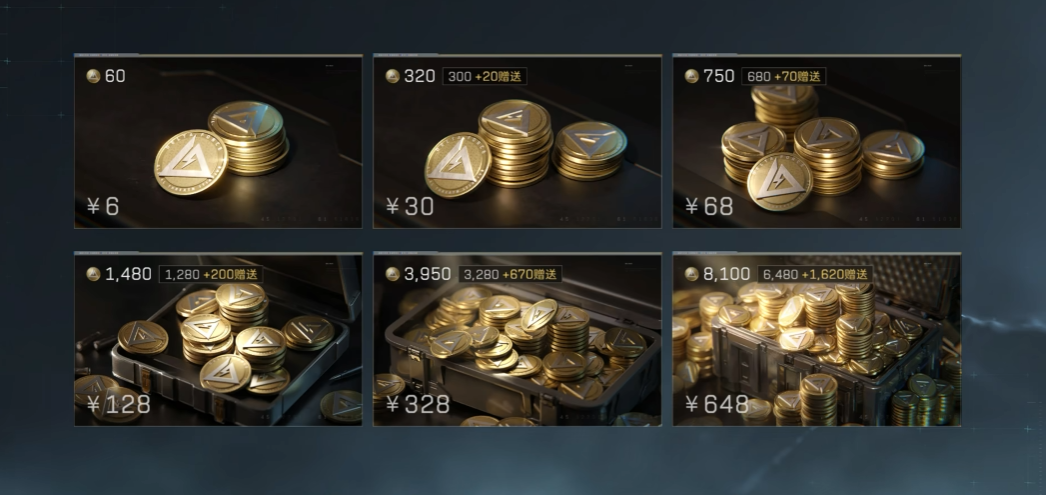This screenshot has width=1046, height=495.
Task: Click the 6,480 +1,620赠送 bonus tag
Action: click(815, 274)
